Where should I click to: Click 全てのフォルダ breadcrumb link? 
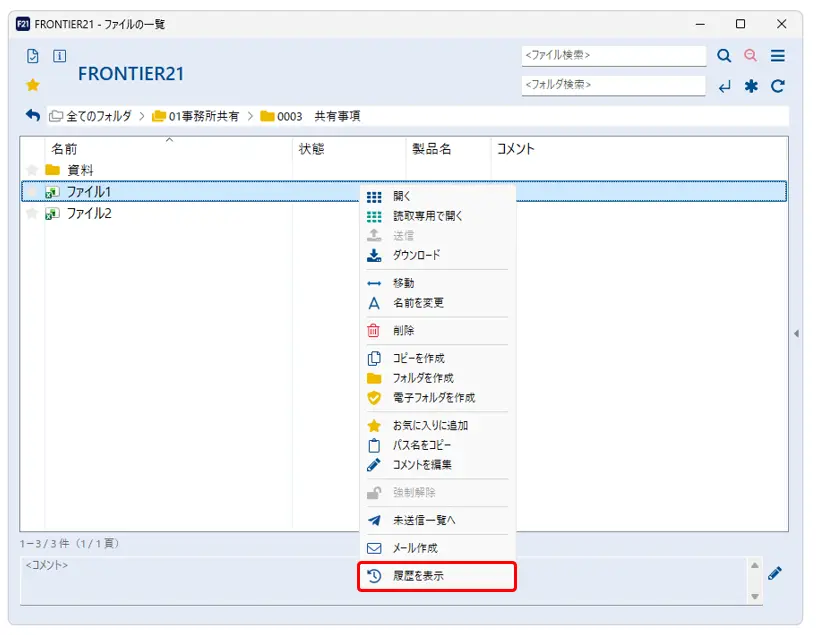[98, 116]
